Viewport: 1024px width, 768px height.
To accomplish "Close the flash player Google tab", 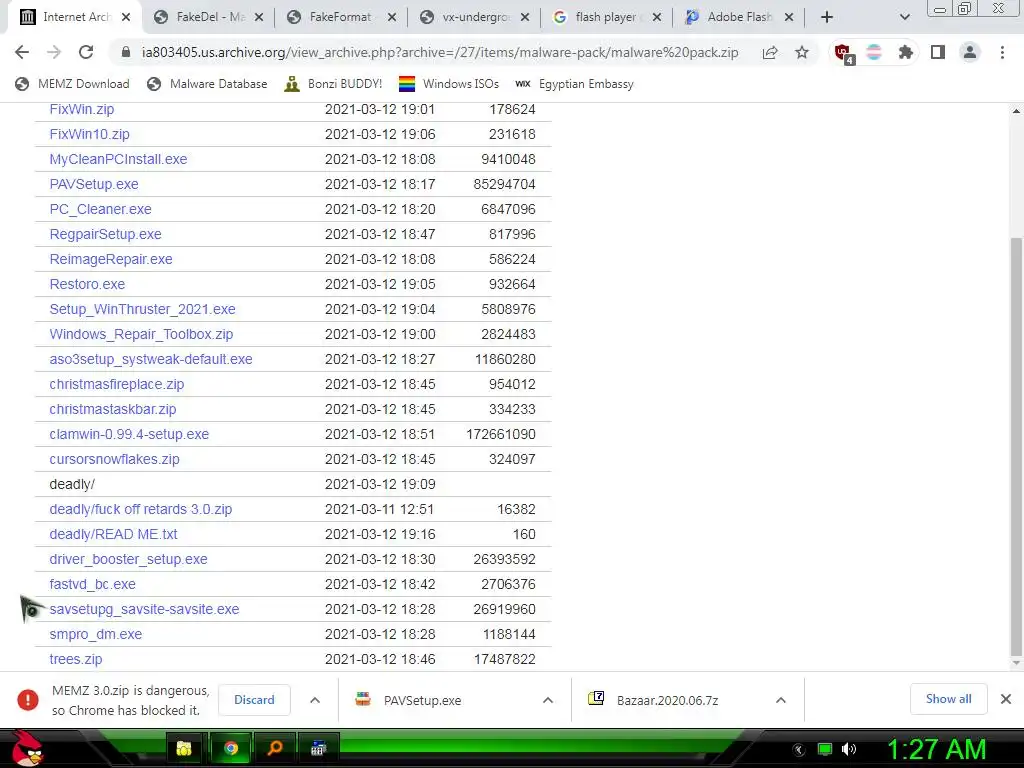I will pos(657,17).
